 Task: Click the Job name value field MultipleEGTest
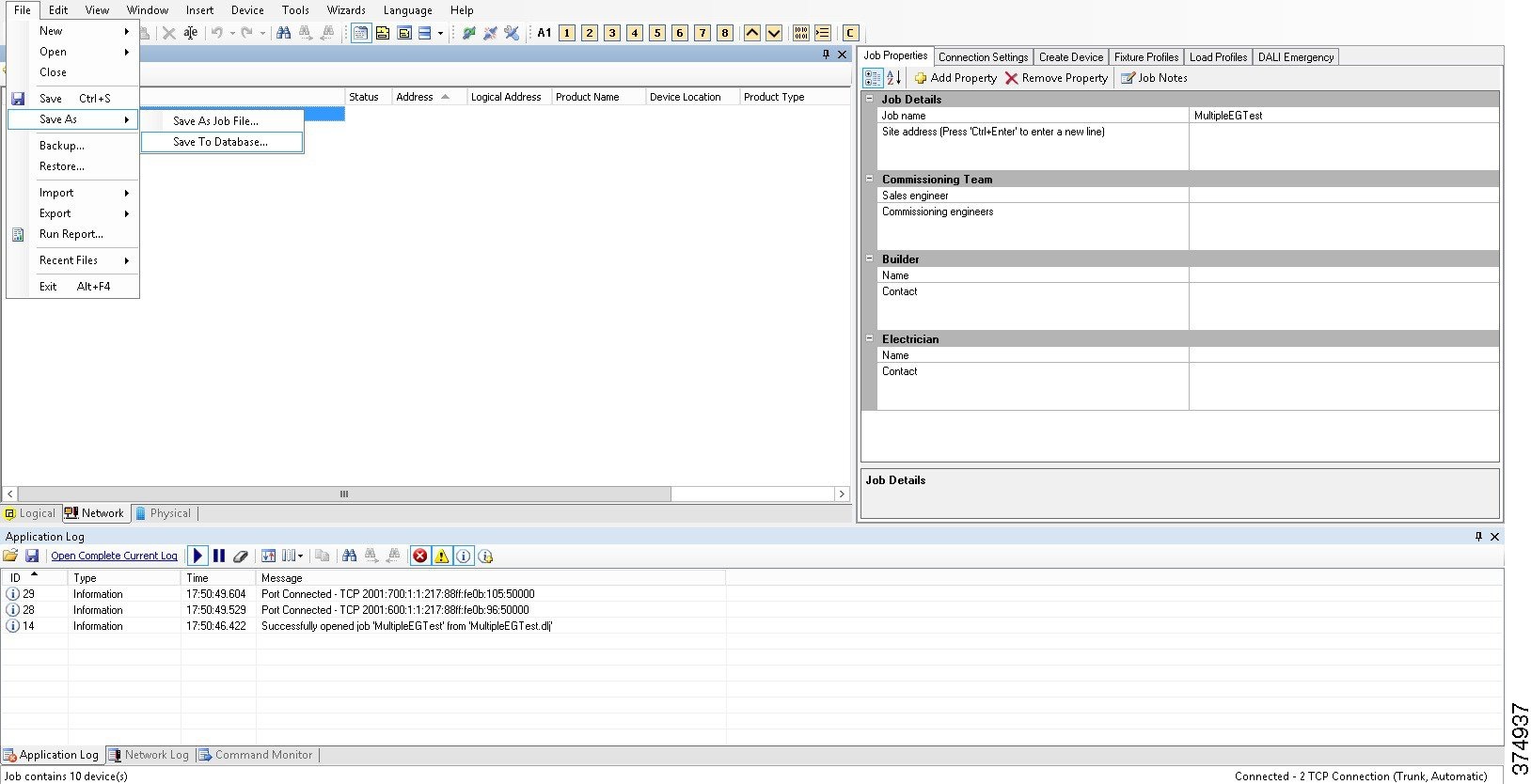tap(1344, 116)
